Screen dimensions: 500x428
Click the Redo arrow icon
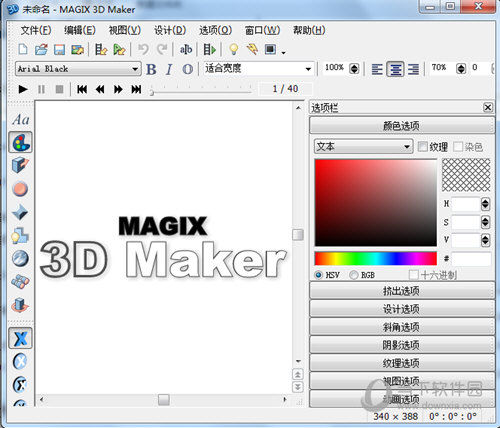(162, 50)
